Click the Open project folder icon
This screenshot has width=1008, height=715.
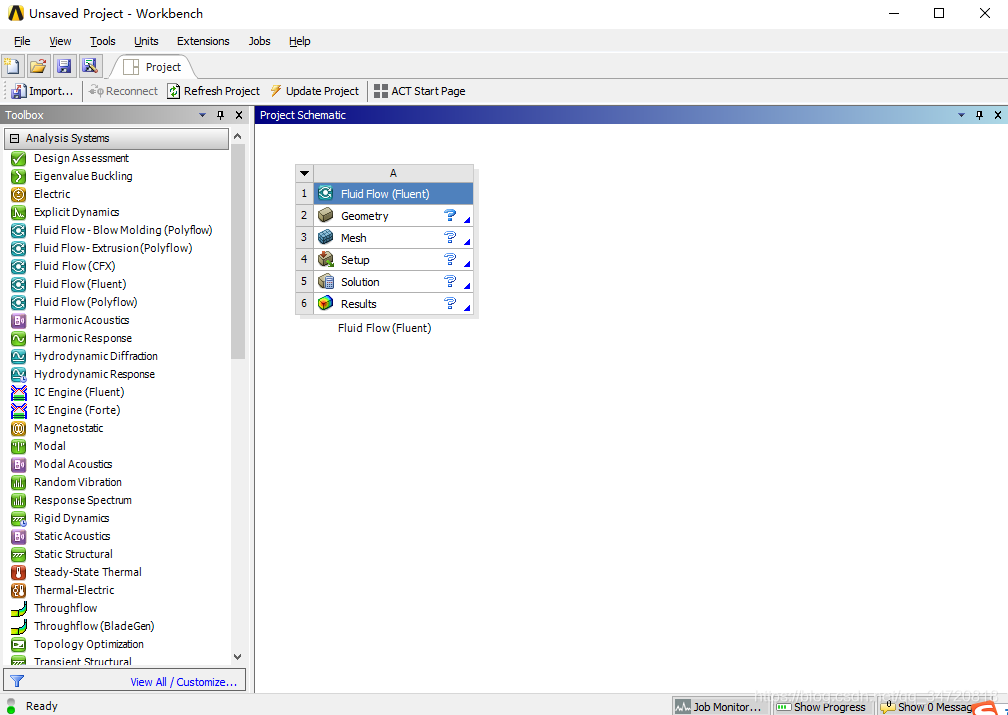click(39, 66)
